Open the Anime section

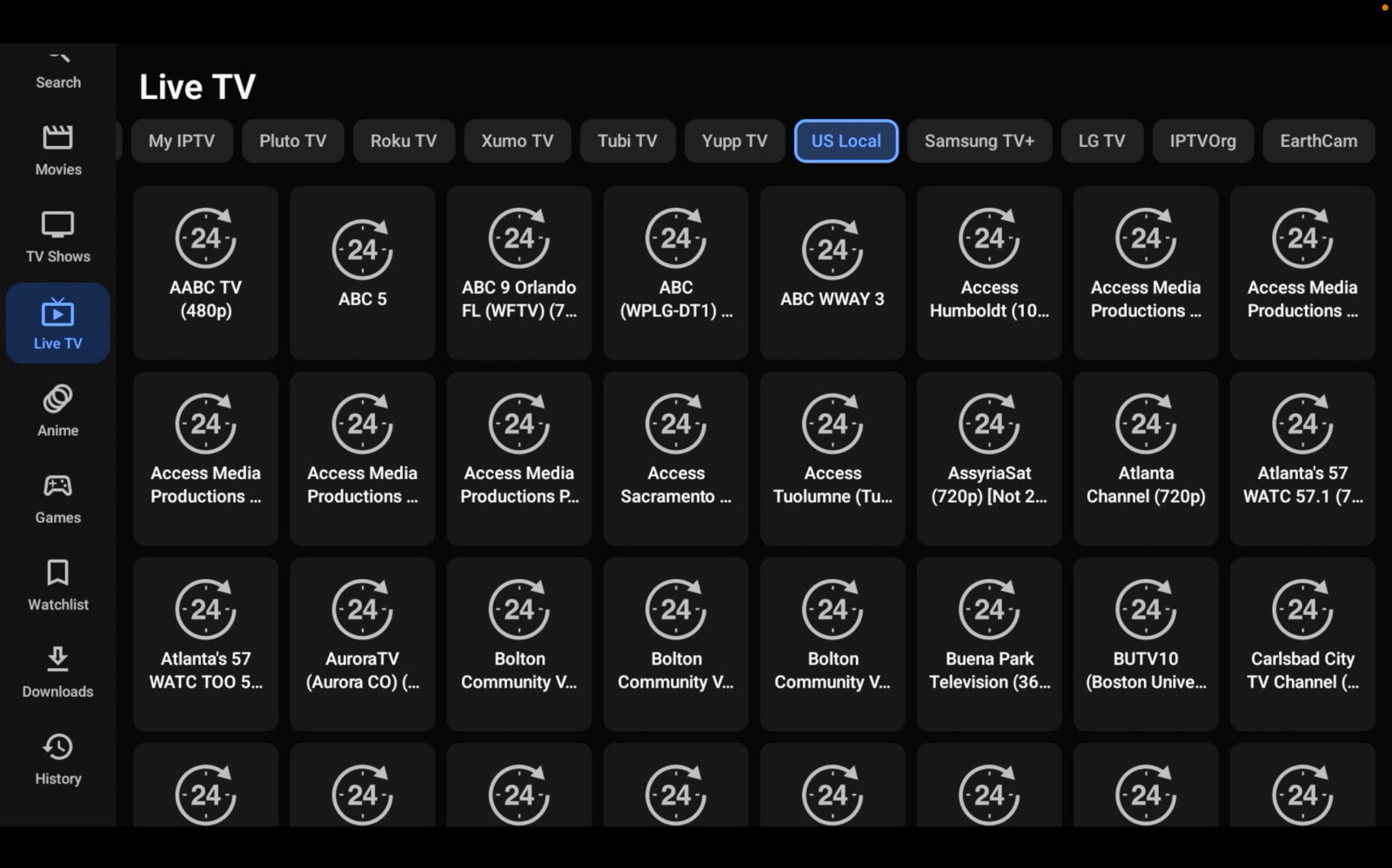[x=58, y=411]
